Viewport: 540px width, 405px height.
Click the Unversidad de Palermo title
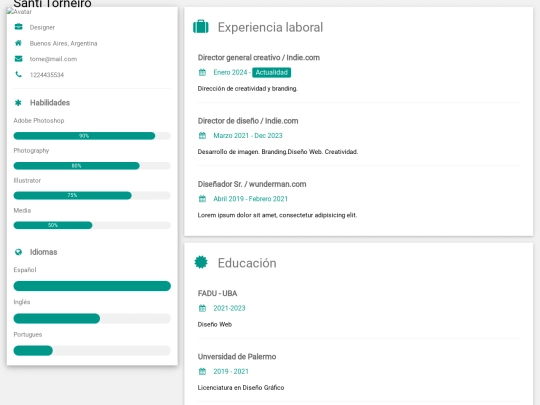[x=237, y=356]
